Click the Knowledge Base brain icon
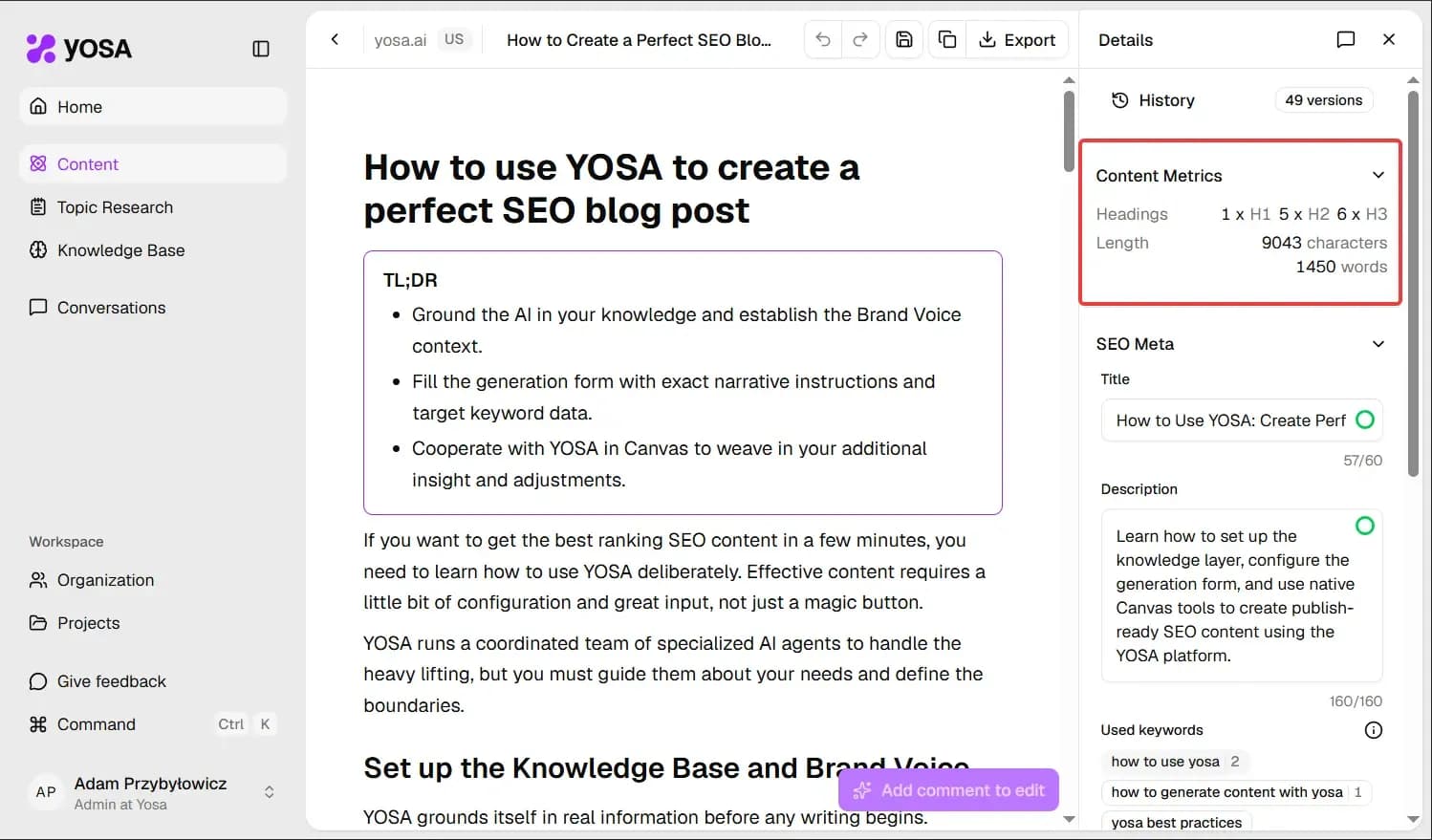The width and height of the screenshot is (1432, 840). click(x=38, y=249)
